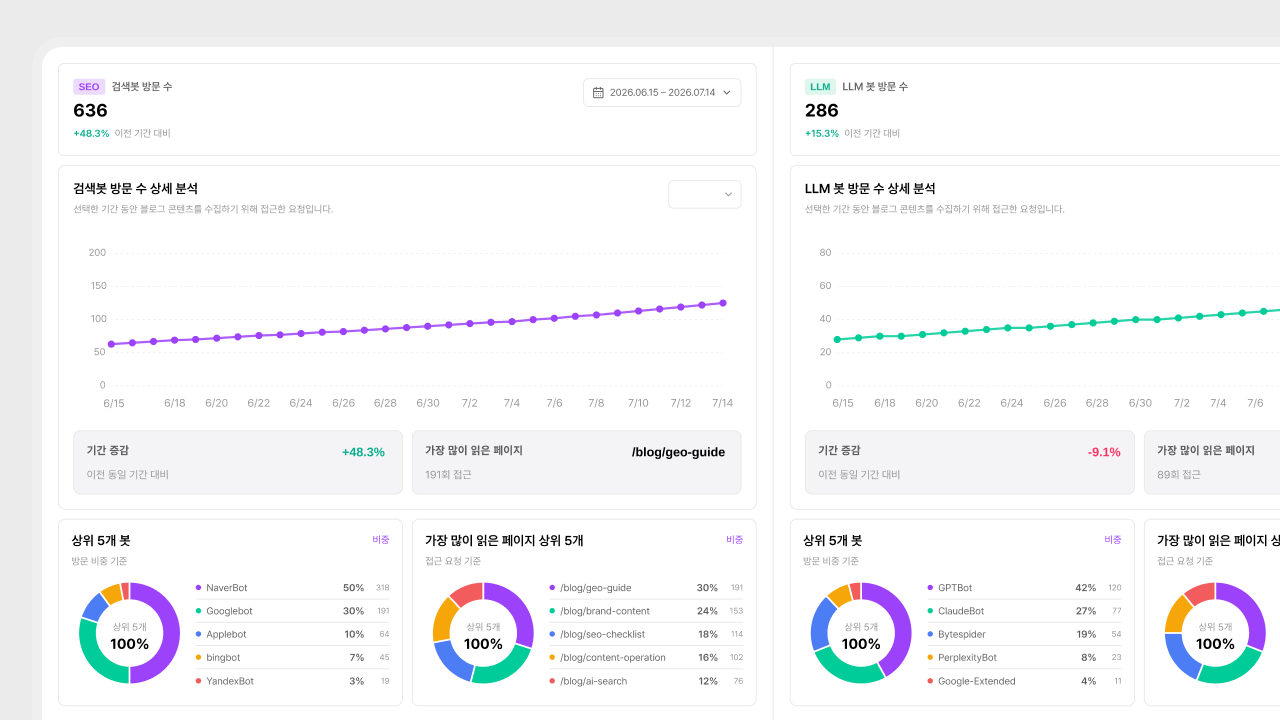Click the 89회 접근 text
This screenshot has width=1280, height=720.
[1179, 475]
